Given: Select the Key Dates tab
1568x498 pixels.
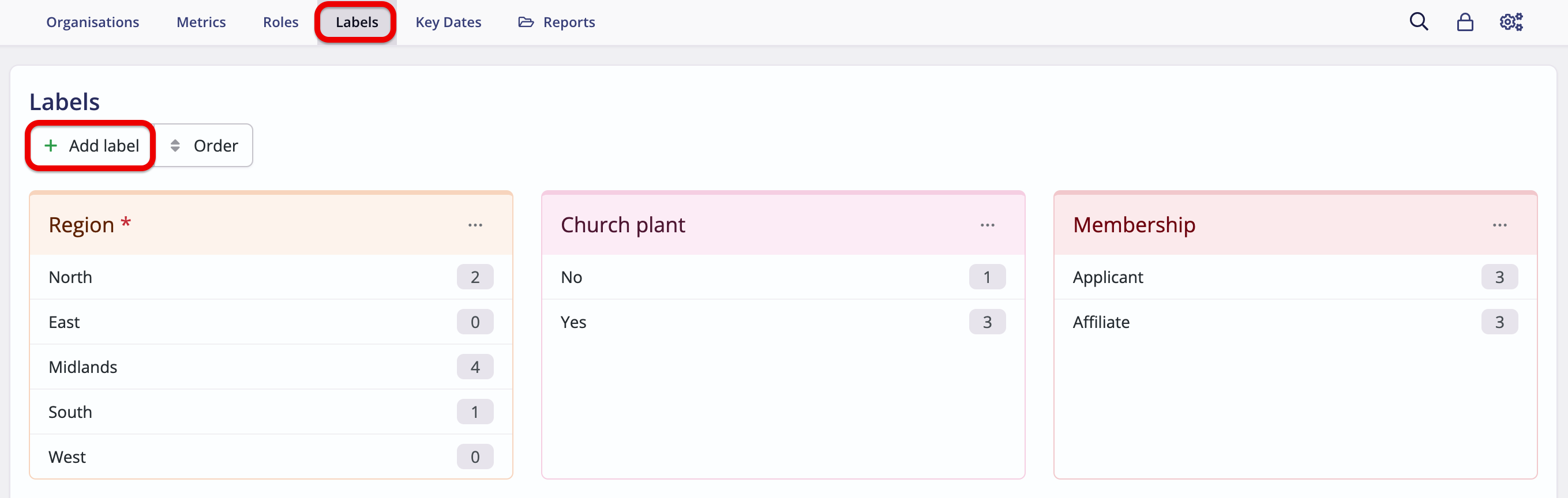Looking at the screenshot, I should (449, 22).
